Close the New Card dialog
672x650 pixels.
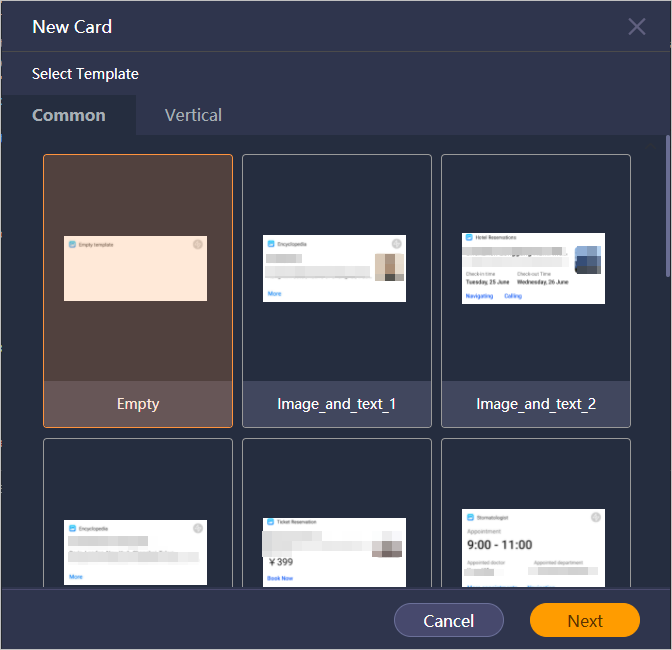tap(636, 27)
